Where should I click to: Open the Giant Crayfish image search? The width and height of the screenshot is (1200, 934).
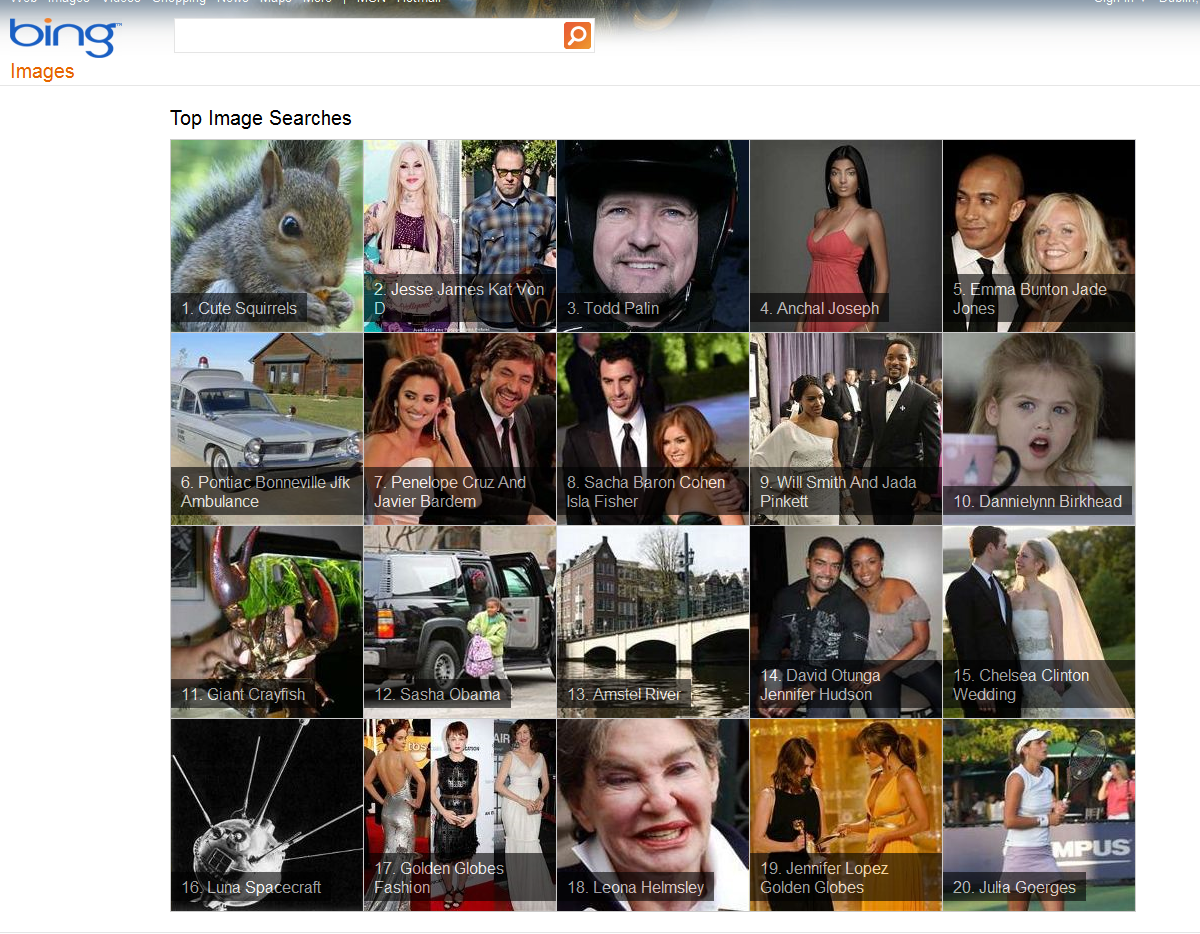[267, 621]
